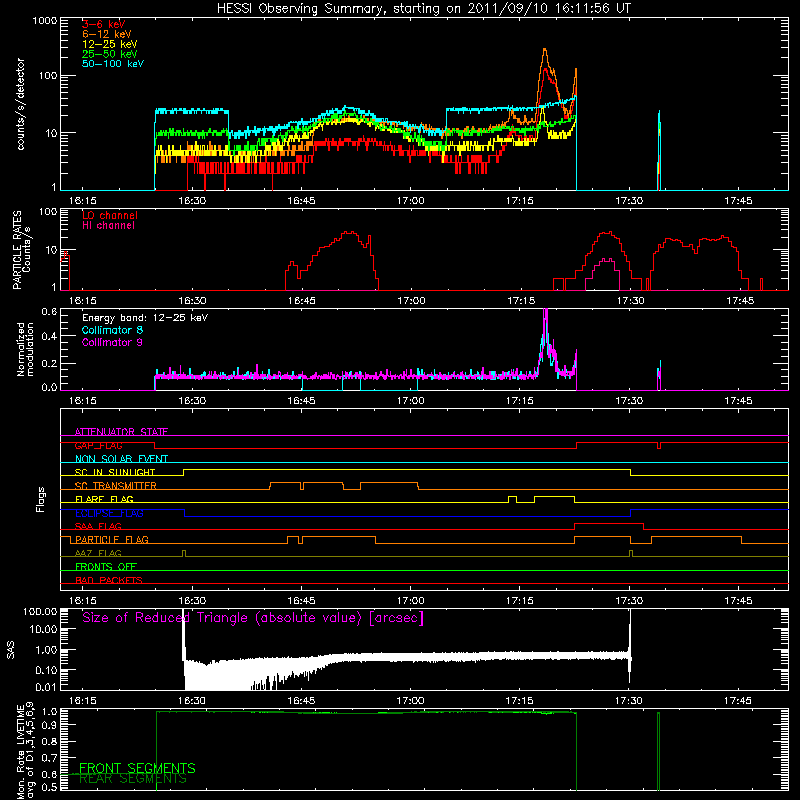Click 17:00 tick under the flags panel

tap(411, 601)
